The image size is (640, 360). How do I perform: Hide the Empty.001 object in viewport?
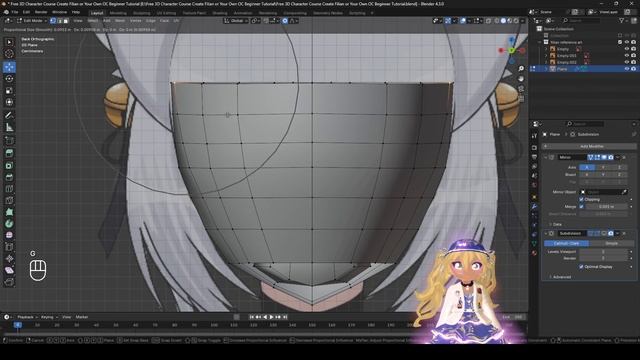point(627,56)
